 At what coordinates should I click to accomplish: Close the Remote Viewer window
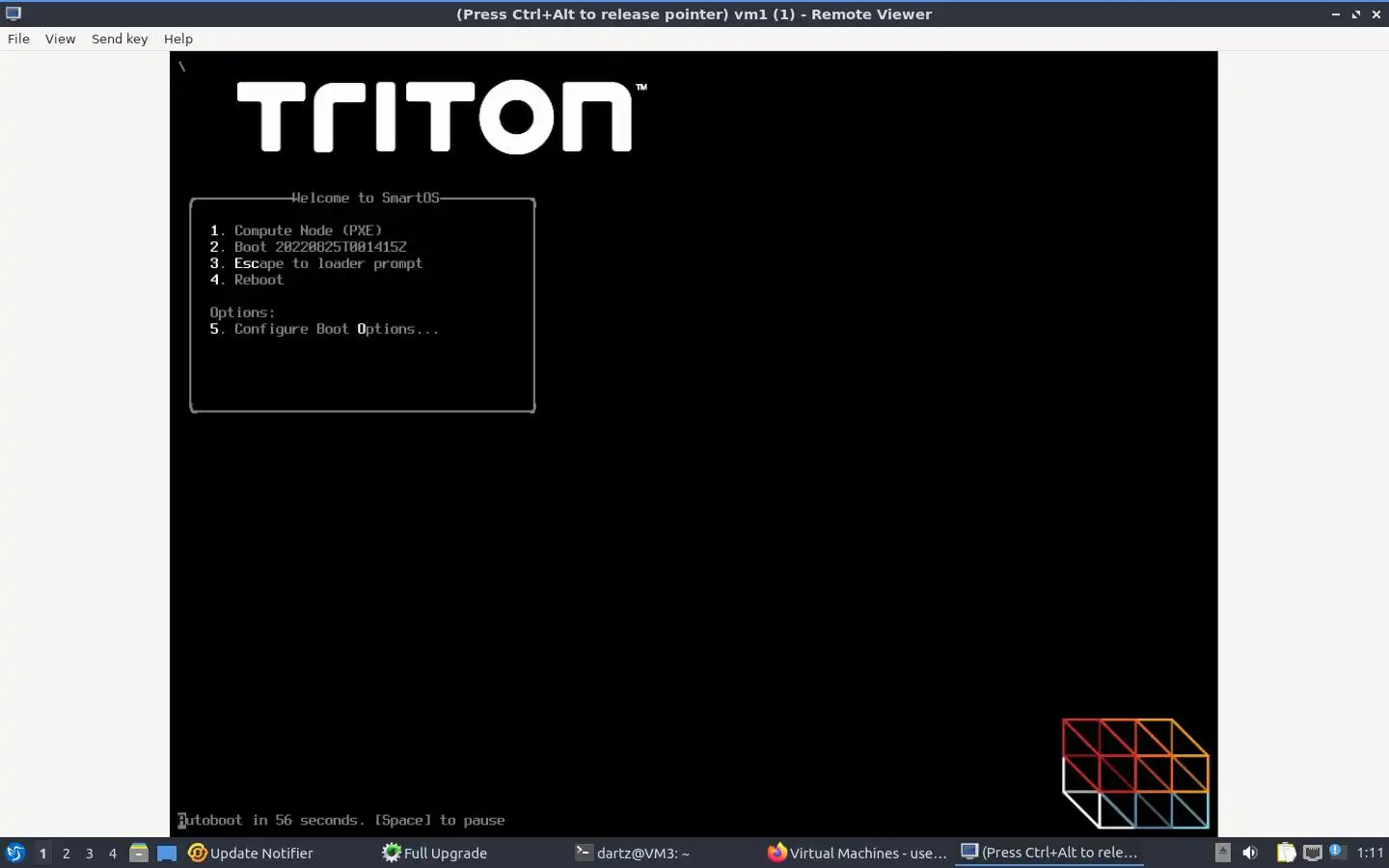click(1376, 14)
